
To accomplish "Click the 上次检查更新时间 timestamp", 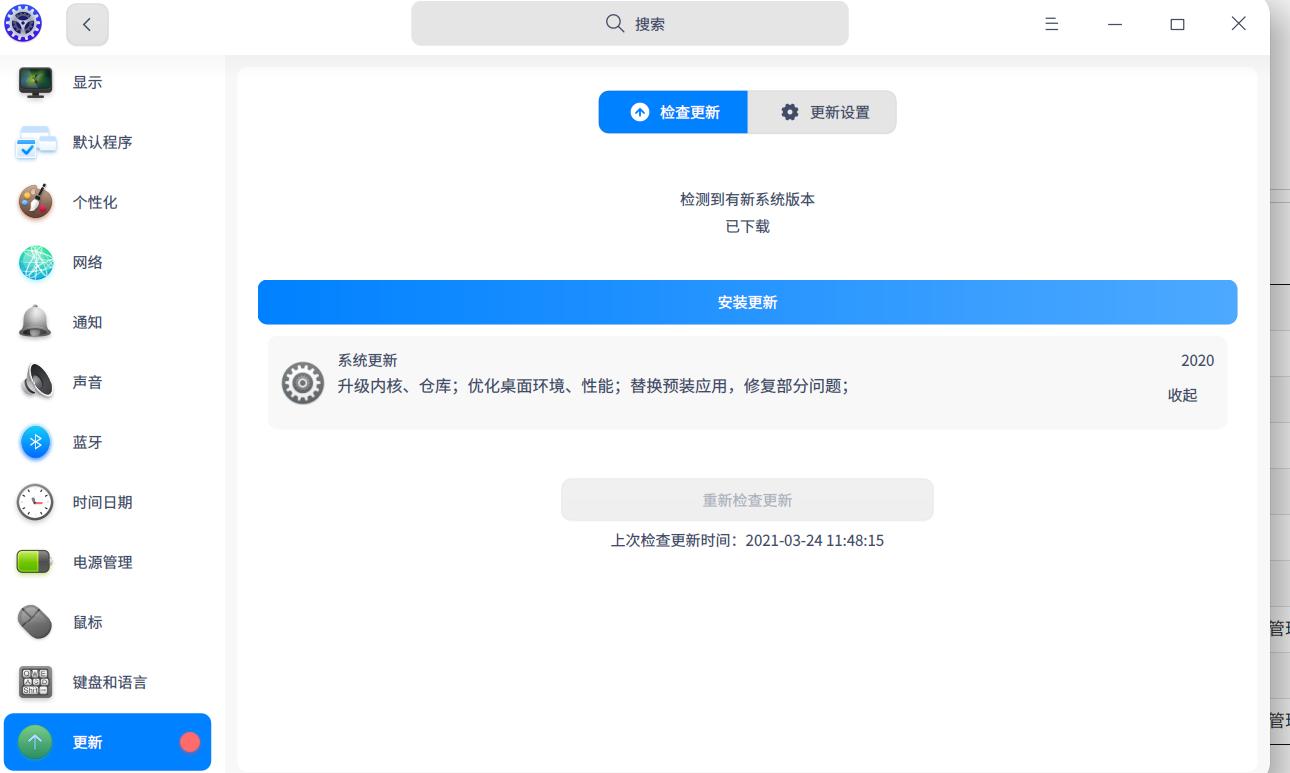I will tap(747, 541).
